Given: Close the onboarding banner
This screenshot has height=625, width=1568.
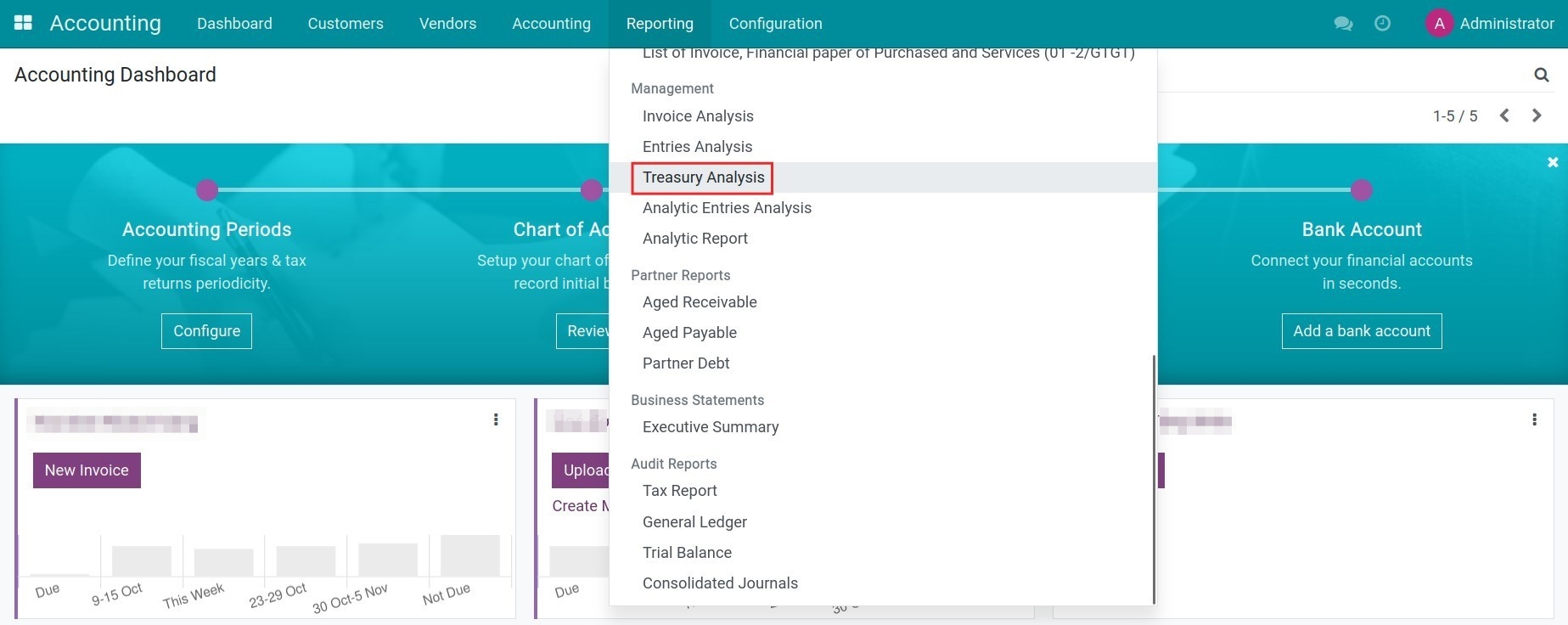Looking at the screenshot, I should (x=1553, y=162).
